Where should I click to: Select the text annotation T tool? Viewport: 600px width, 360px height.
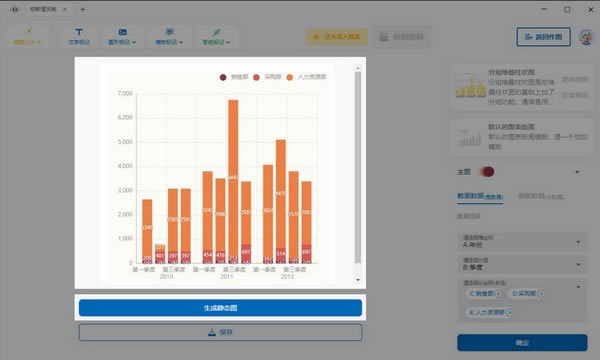coord(79,36)
